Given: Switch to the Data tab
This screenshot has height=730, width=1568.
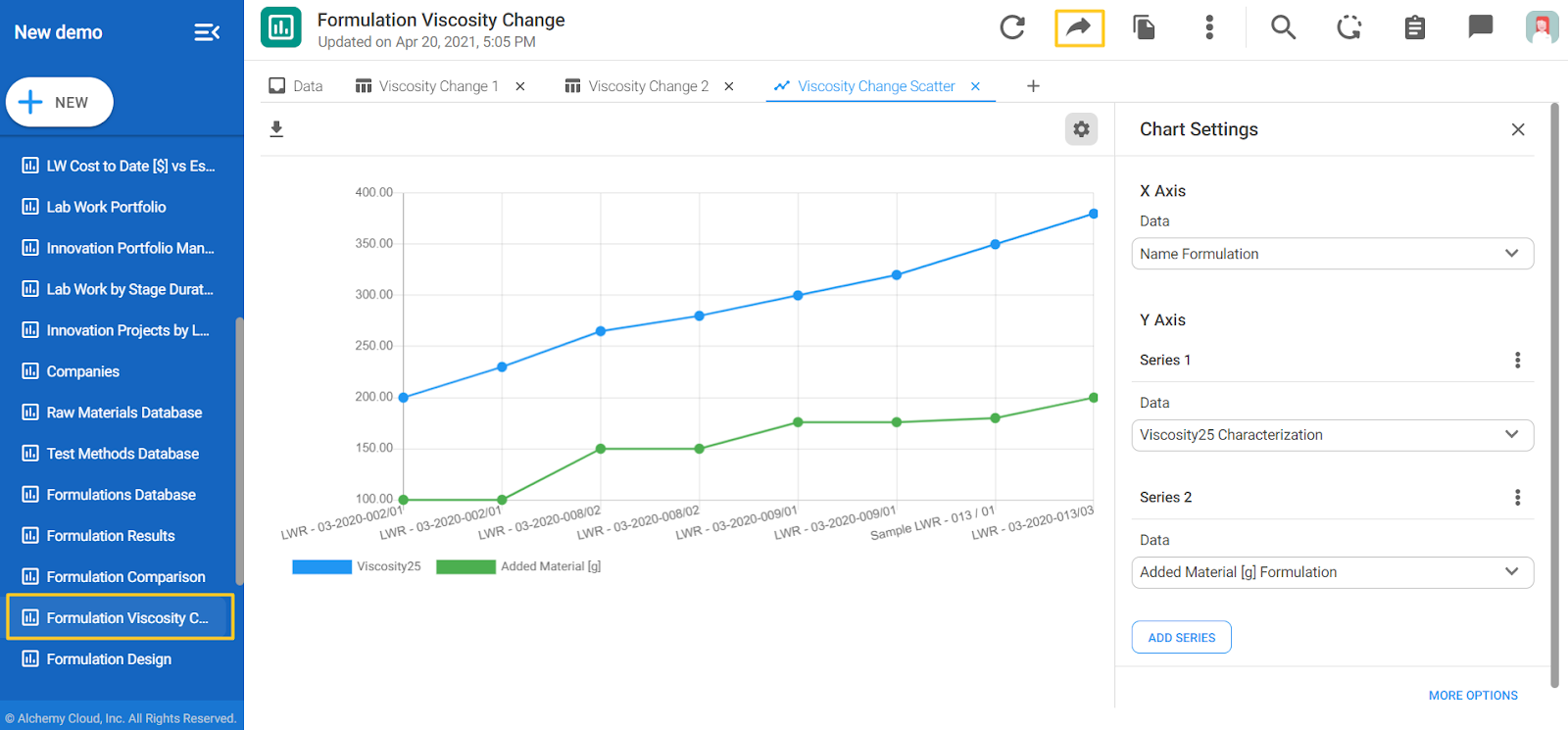Looking at the screenshot, I should [x=296, y=86].
